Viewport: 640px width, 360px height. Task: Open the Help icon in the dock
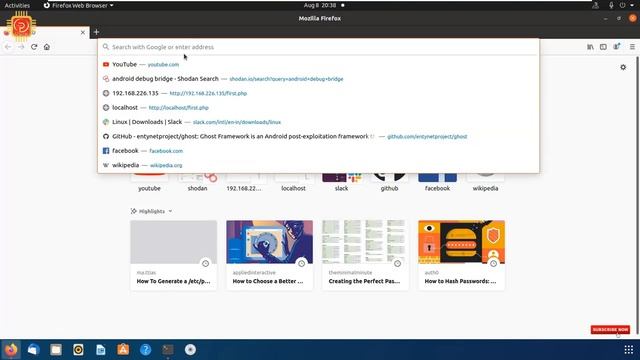click(146, 350)
